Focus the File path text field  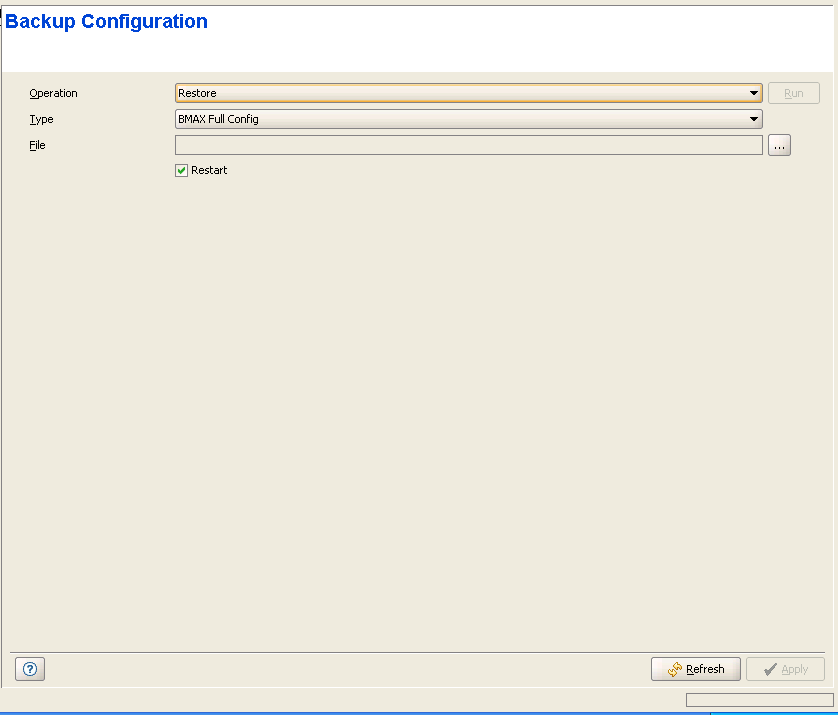tap(468, 145)
